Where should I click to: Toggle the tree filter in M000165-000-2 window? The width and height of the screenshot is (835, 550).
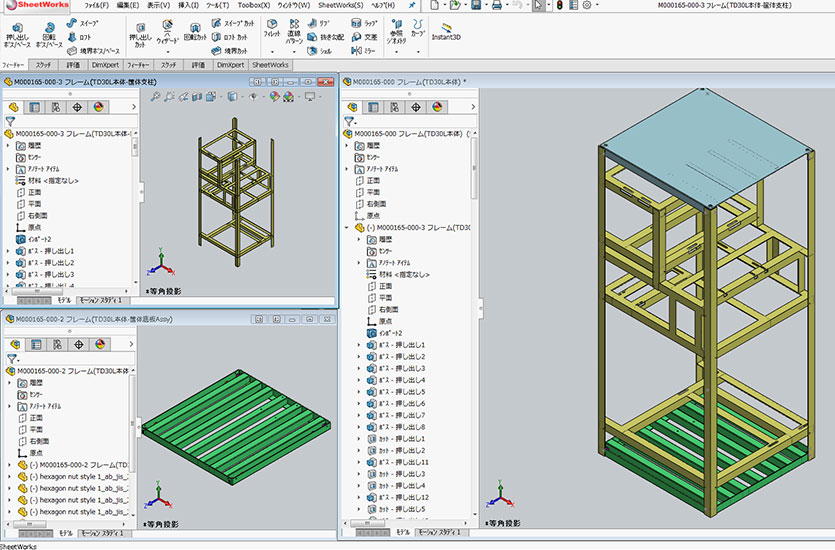[13, 358]
